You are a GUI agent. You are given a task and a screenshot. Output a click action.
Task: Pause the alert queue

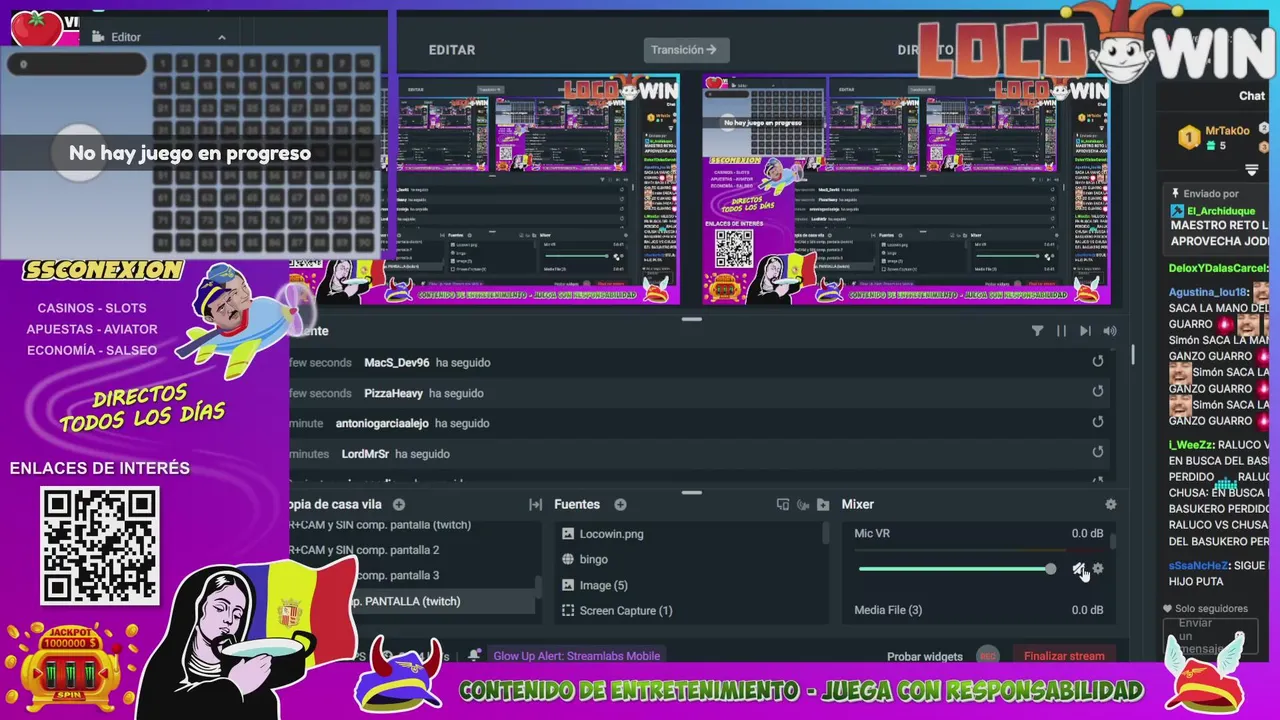coord(1061,331)
